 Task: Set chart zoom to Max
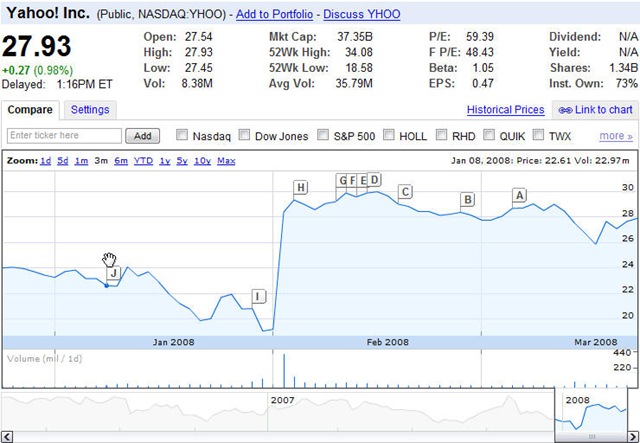pos(226,161)
